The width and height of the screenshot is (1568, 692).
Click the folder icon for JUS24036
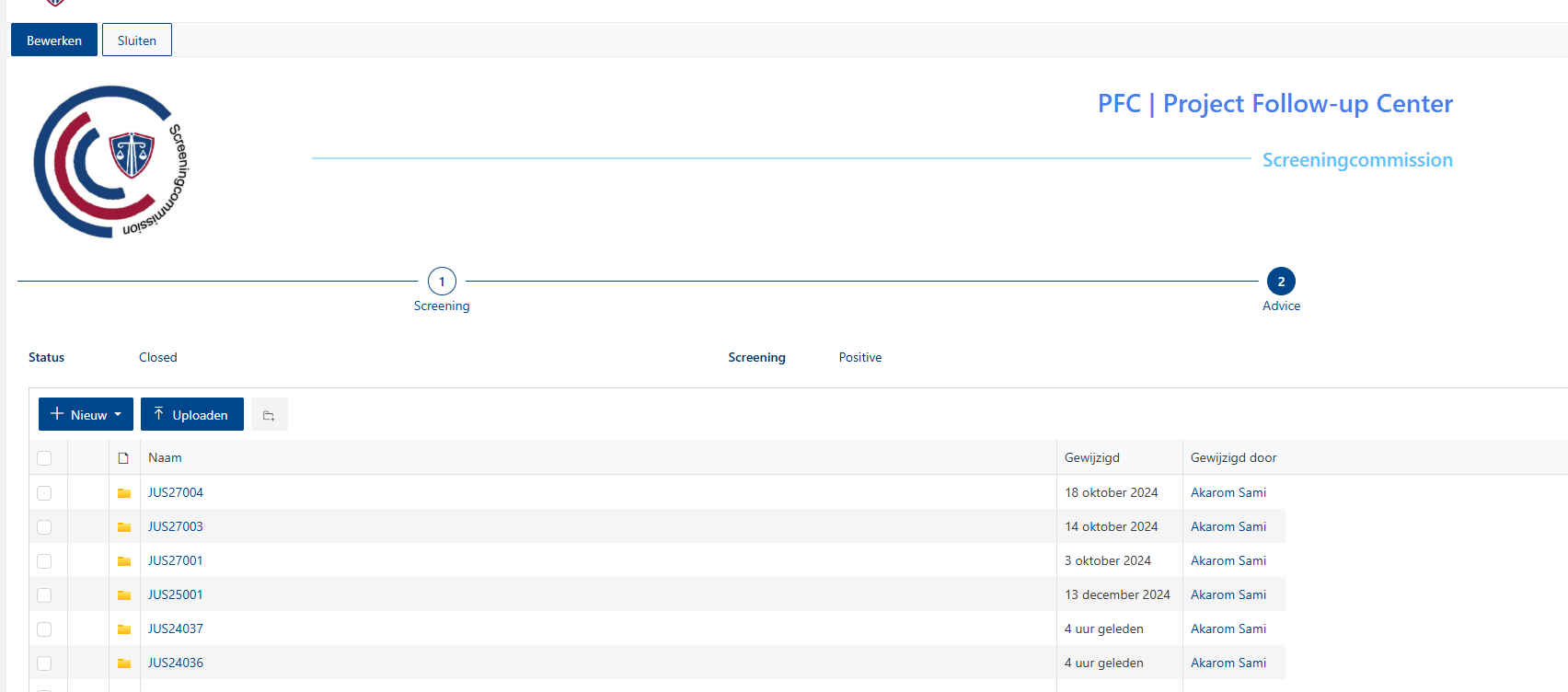(x=124, y=663)
